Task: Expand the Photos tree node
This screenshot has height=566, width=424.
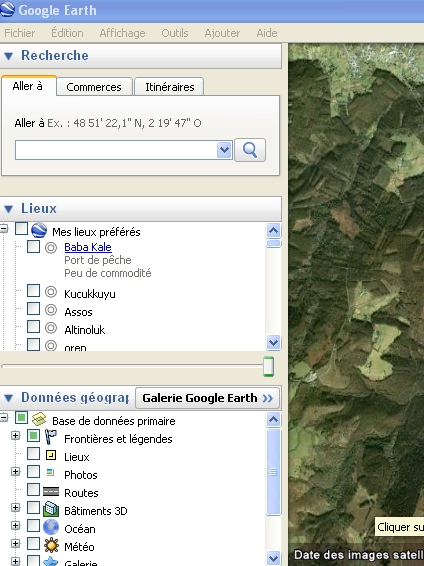Action: point(15,472)
